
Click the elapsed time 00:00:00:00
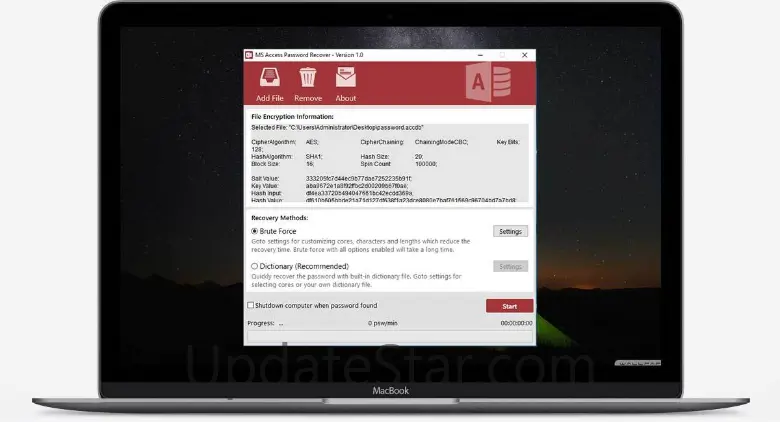[x=516, y=323]
